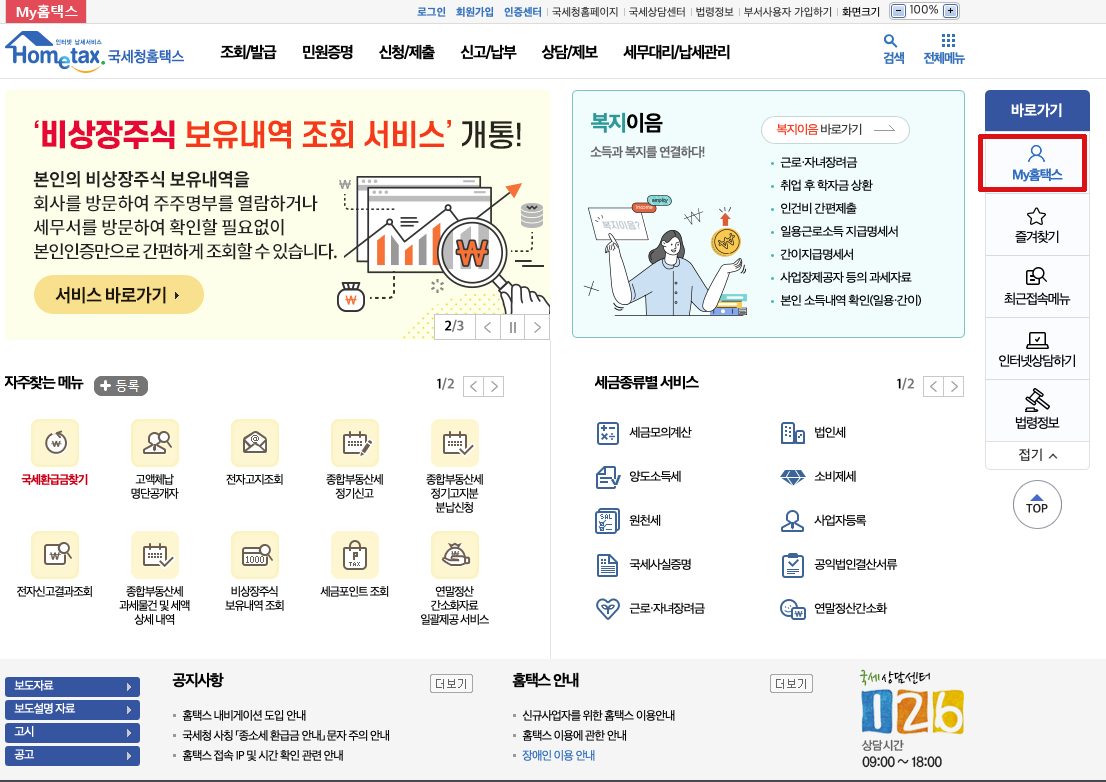The height and width of the screenshot is (782, 1106).
Task: Open the 인증센터 link
Action: (x=523, y=11)
